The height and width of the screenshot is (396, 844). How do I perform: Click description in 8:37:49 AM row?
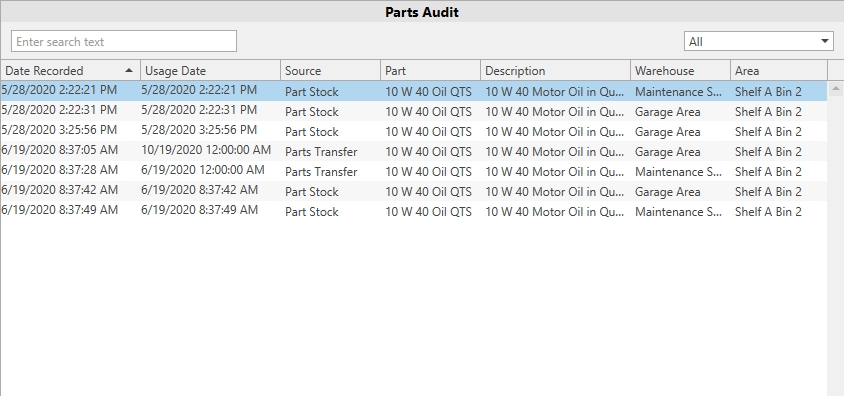pyautogui.click(x=555, y=211)
